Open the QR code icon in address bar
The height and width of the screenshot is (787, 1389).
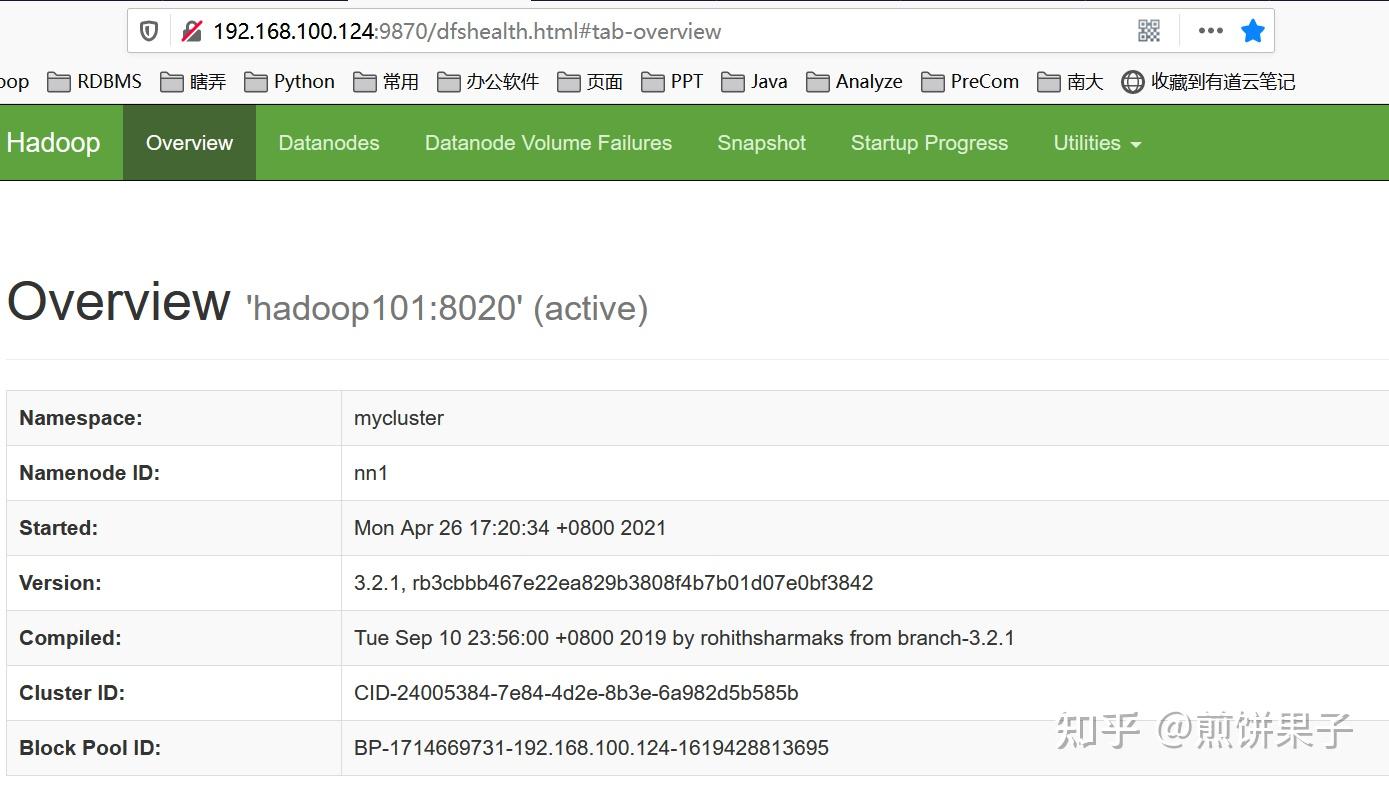(x=1147, y=30)
